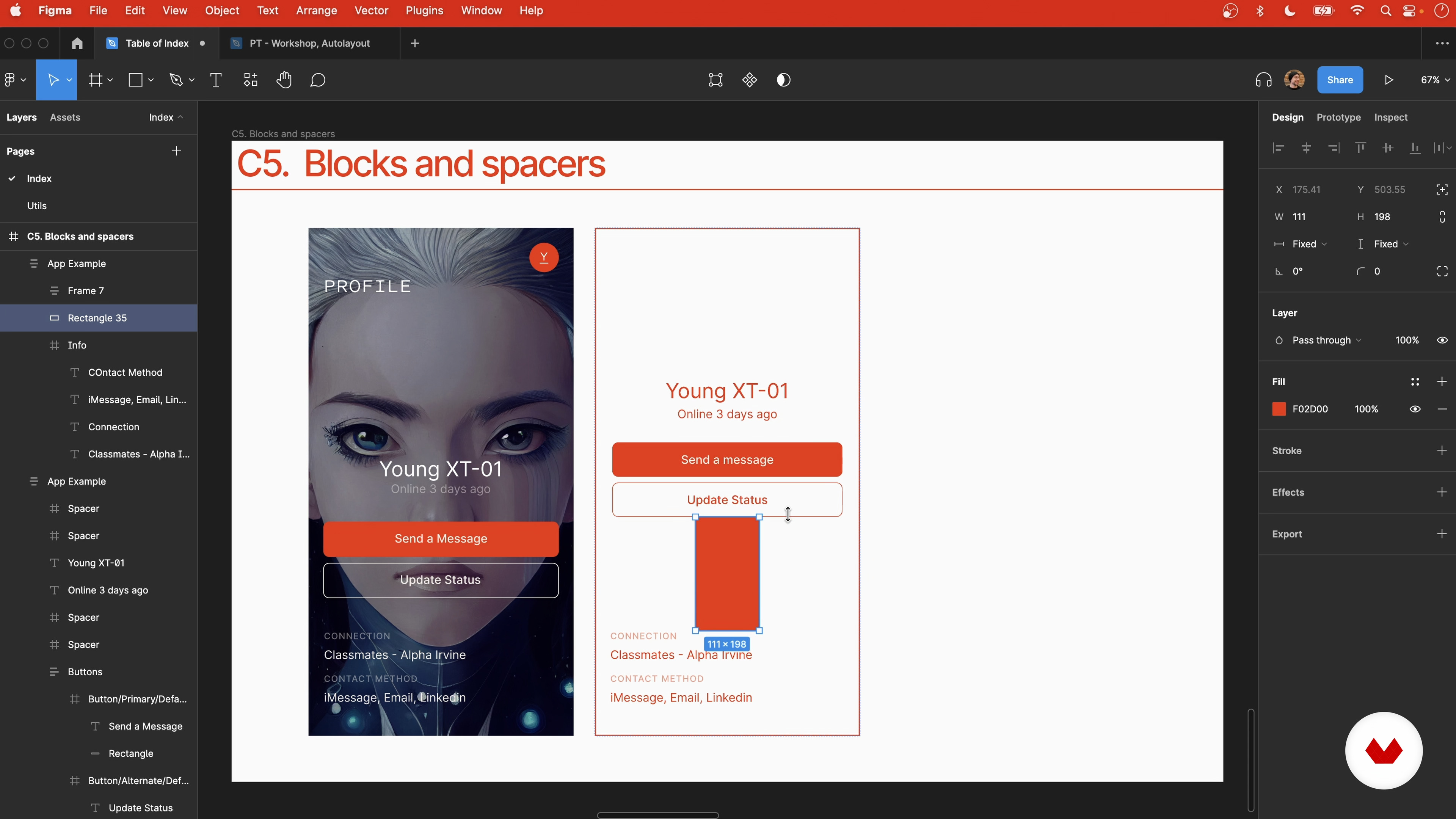Open the Figma main menu icon
This screenshot has height=819, width=1456.
pos(10,80)
